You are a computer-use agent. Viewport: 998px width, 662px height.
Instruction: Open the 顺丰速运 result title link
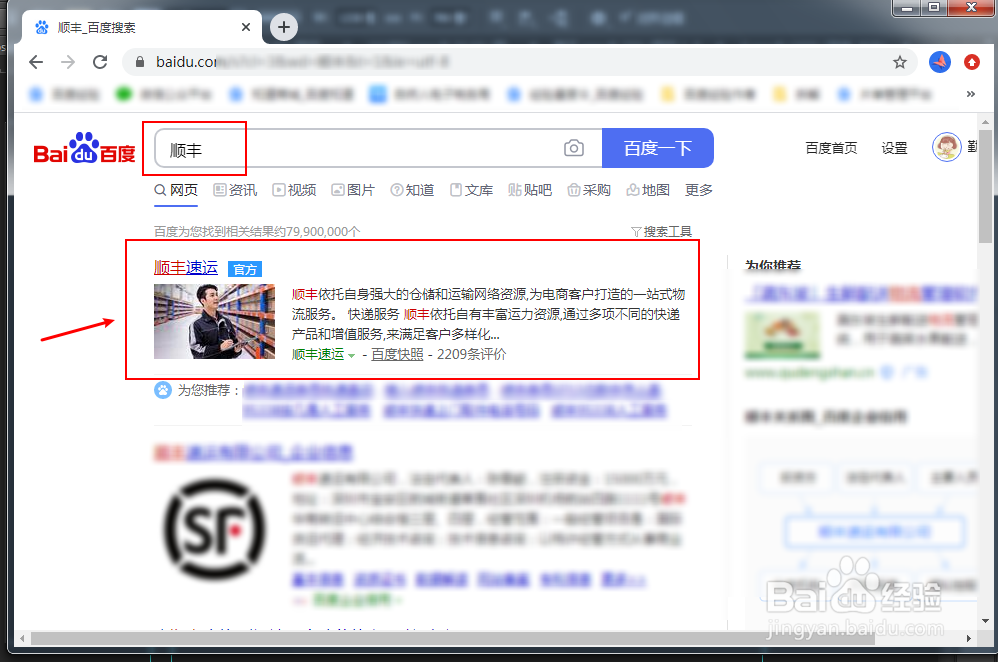[186, 267]
